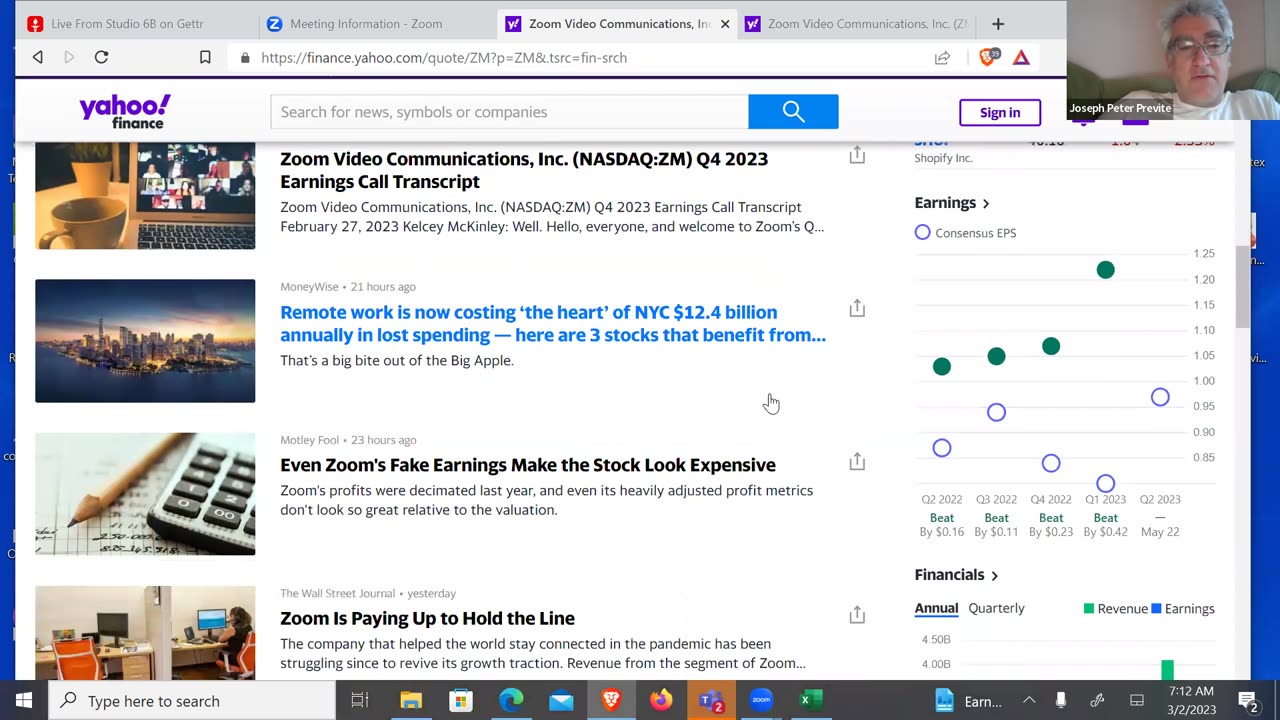Open Microsoft Store from the taskbar
This screenshot has height=720, width=1280.
pos(461,700)
